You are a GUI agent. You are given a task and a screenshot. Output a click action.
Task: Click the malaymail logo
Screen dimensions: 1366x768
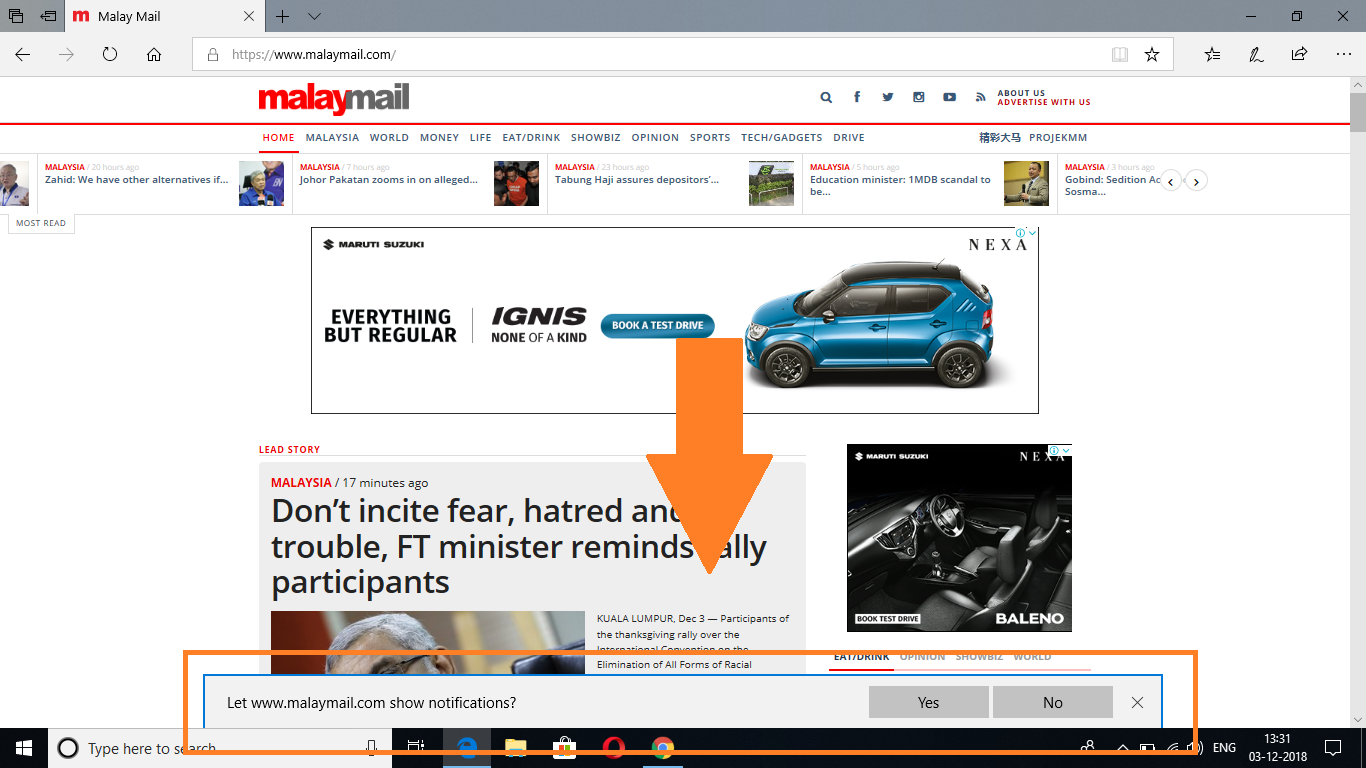(x=334, y=99)
